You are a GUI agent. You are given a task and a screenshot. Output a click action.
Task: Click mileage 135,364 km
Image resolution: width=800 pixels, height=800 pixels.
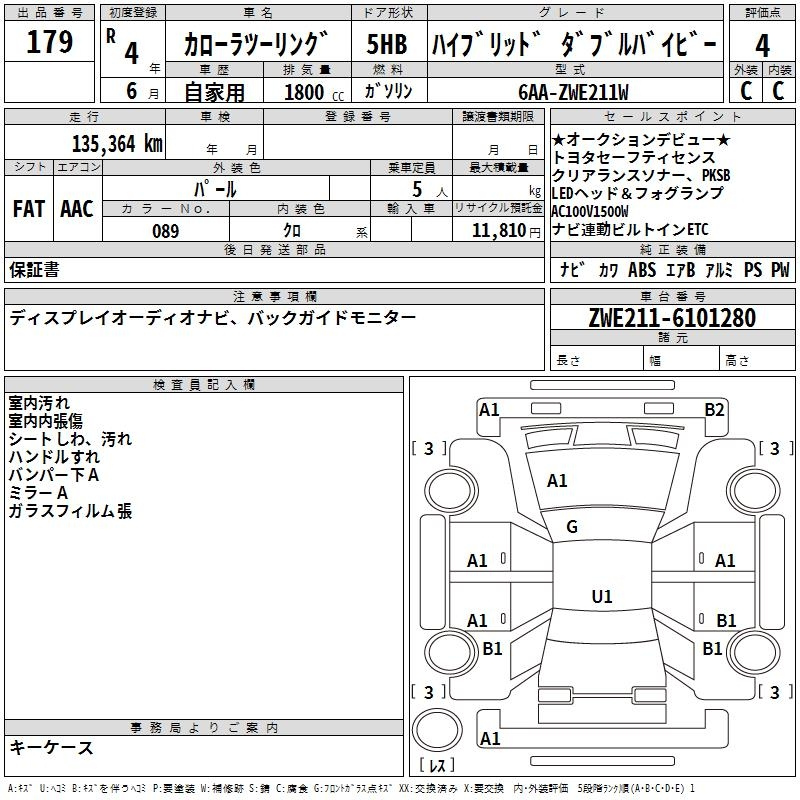coord(117,144)
